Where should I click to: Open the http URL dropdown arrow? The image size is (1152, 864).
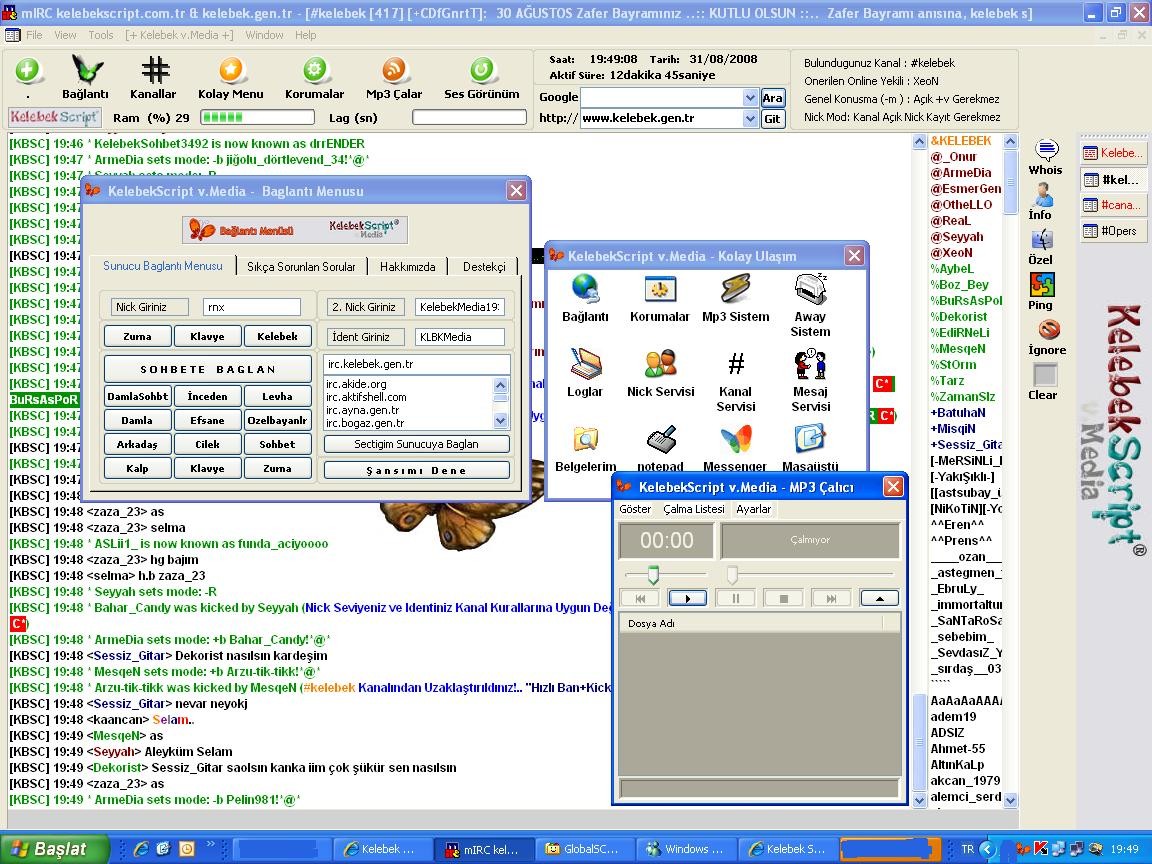[x=750, y=119]
